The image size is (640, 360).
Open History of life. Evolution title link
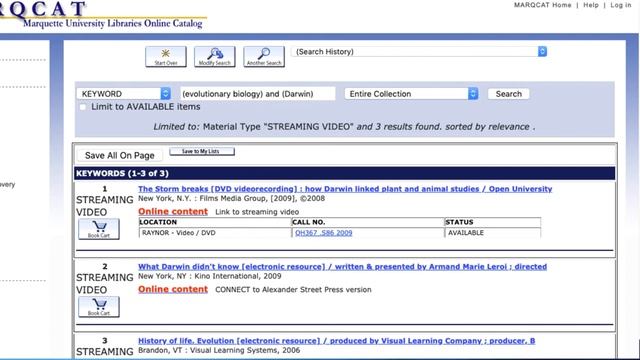point(336,341)
